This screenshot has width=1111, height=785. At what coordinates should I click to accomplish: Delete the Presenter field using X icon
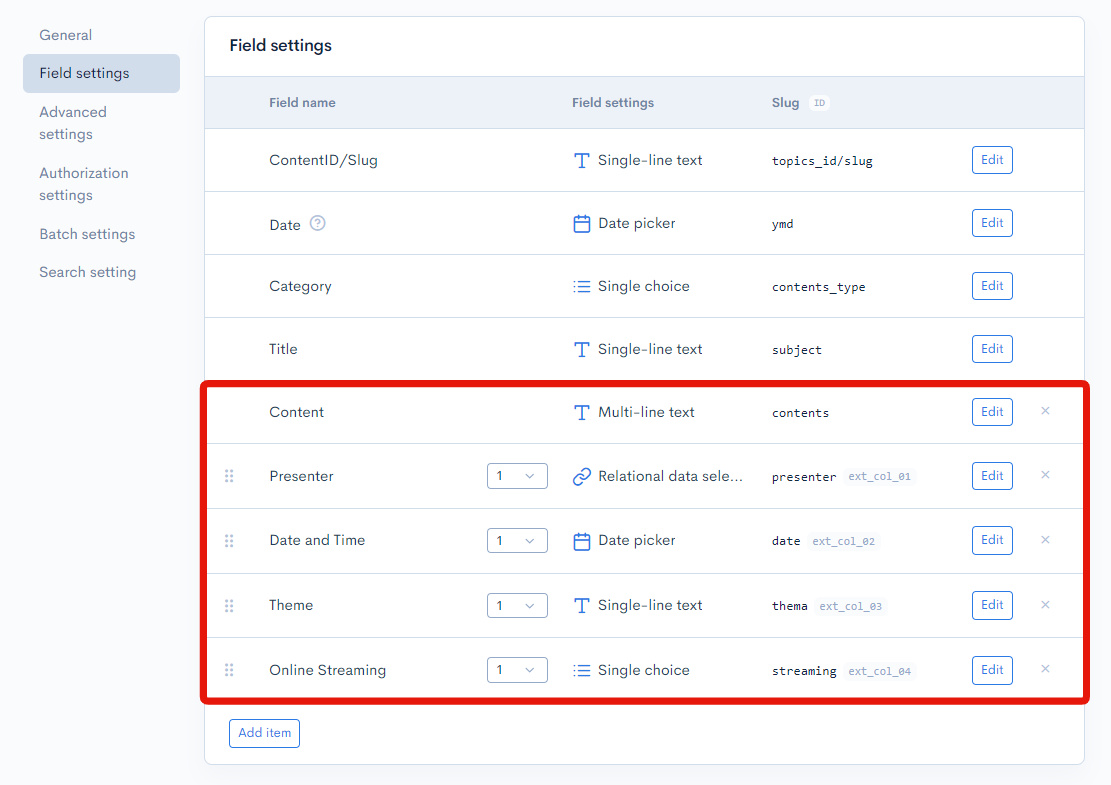tap(1045, 475)
